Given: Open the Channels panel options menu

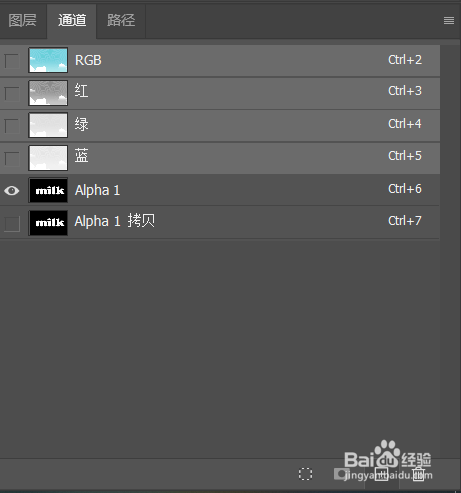Looking at the screenshot, I should tap(449, 20).
